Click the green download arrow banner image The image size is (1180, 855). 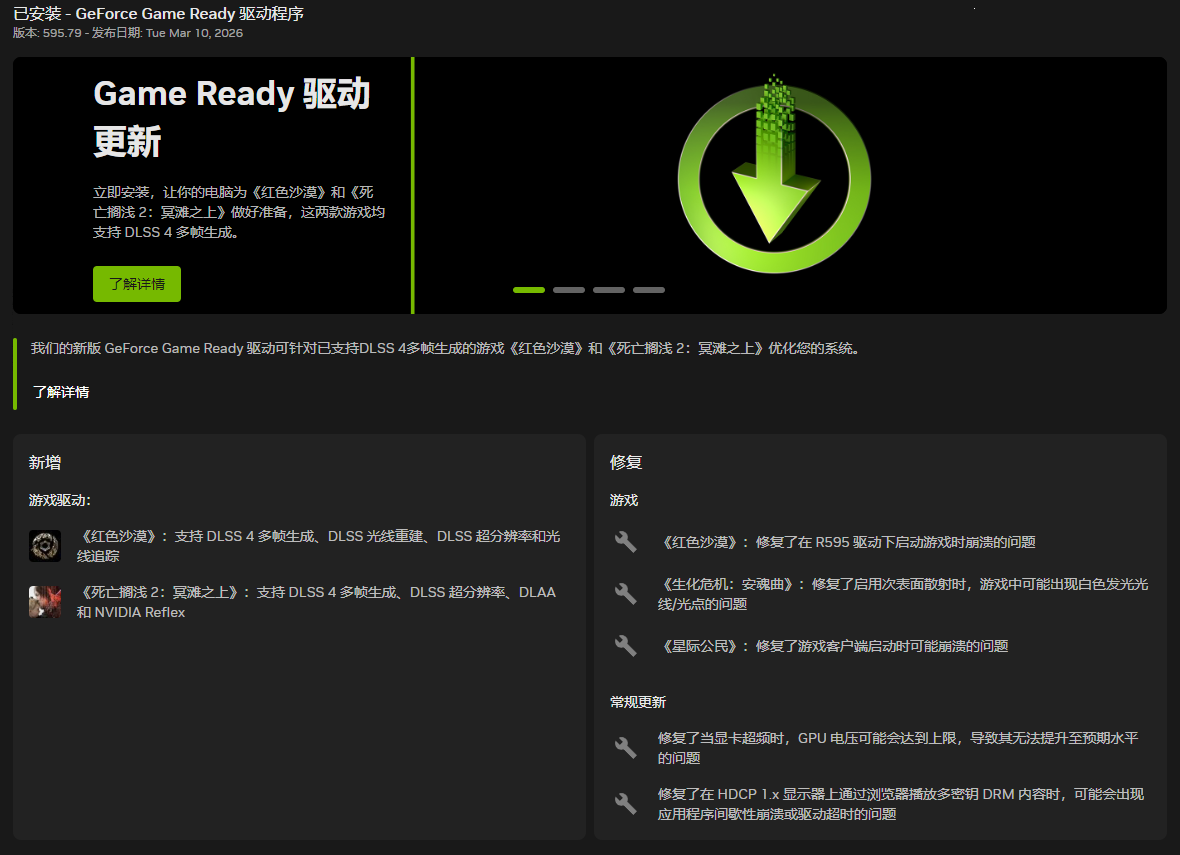(774, 175)
